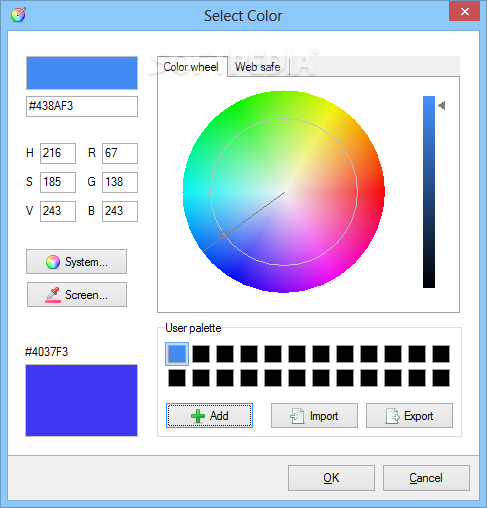Click the brightness slider arrow marker
This screenshot has width=487, height=508.
[442, 106]
